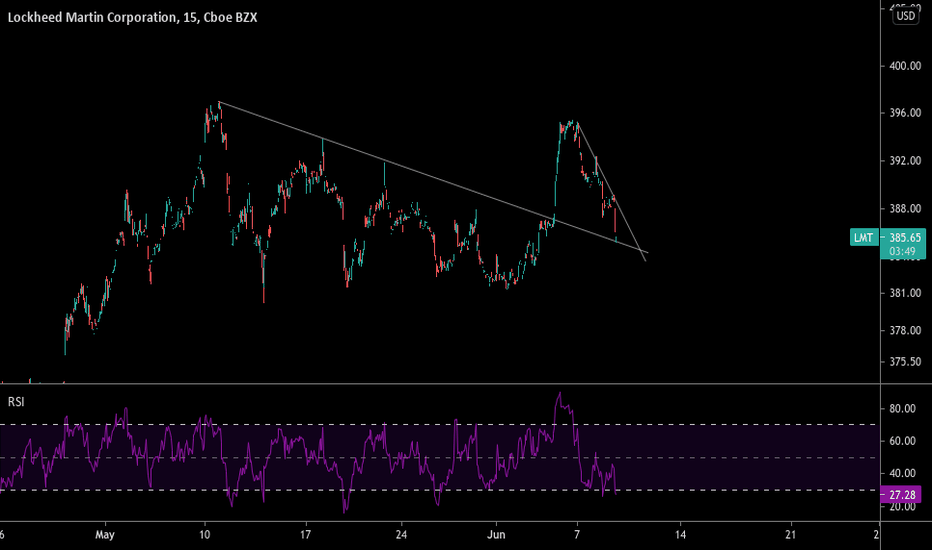Click the Jun label on time axis

[x=496, y=535]
